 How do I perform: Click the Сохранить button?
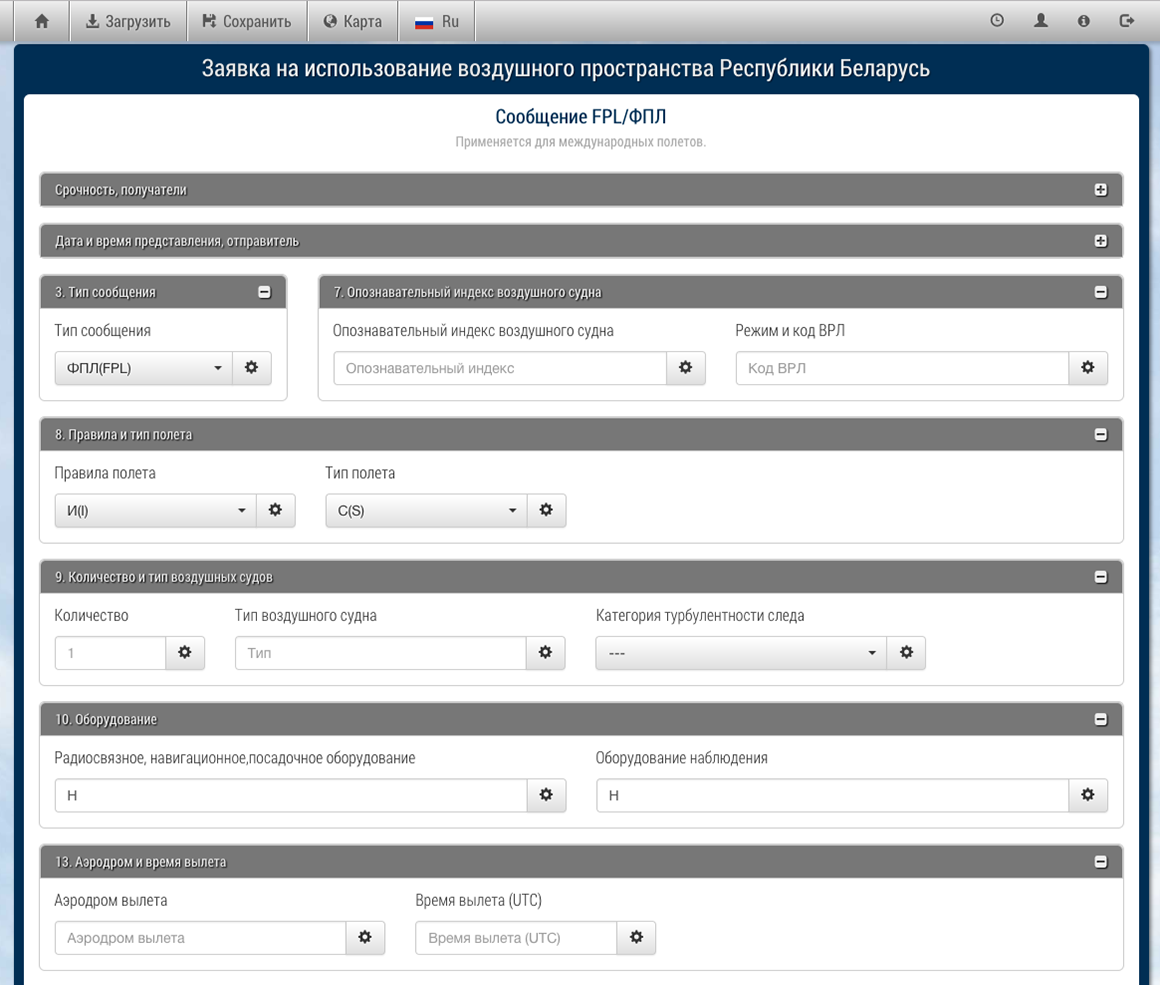pyautogui.click(x=246, y=21)
